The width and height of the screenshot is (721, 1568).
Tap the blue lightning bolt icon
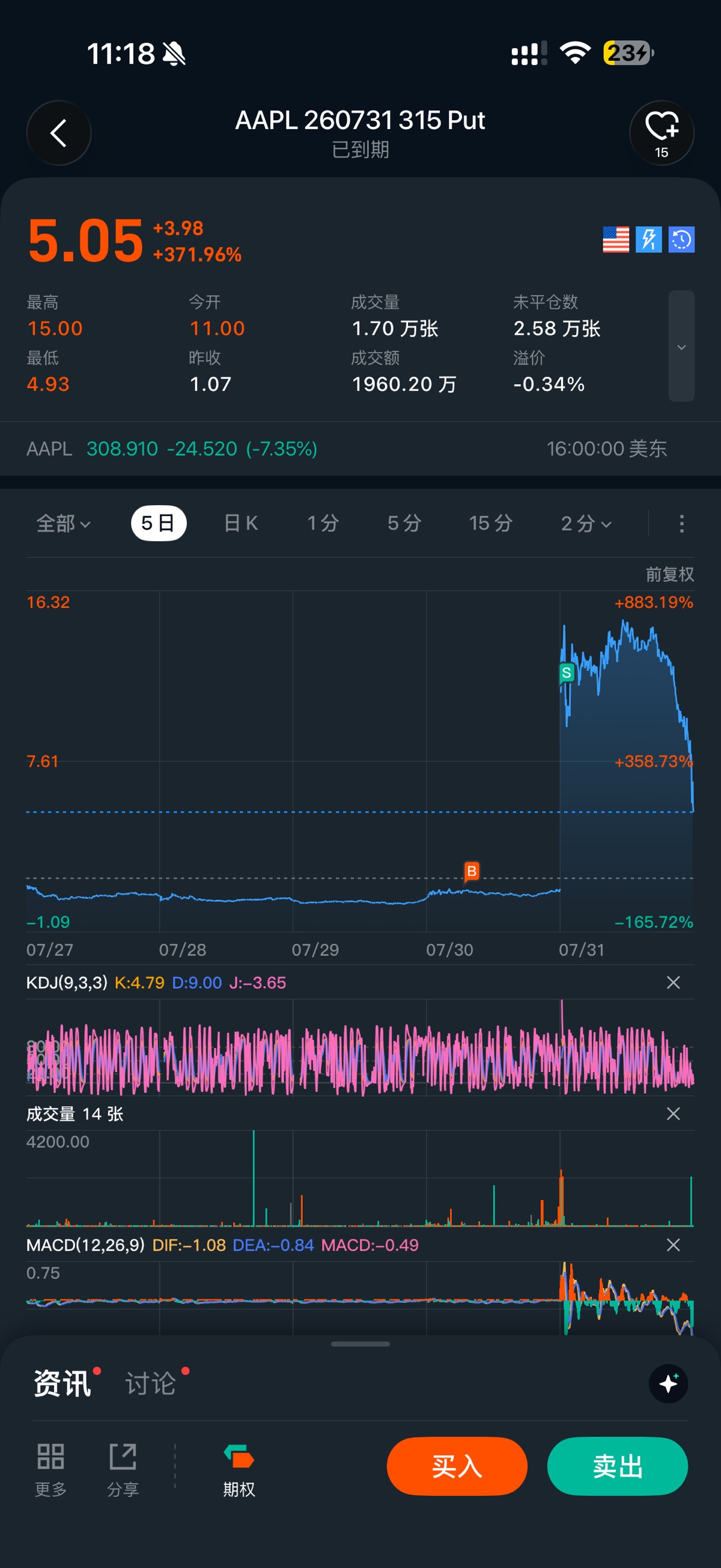(x=648, y=239)
